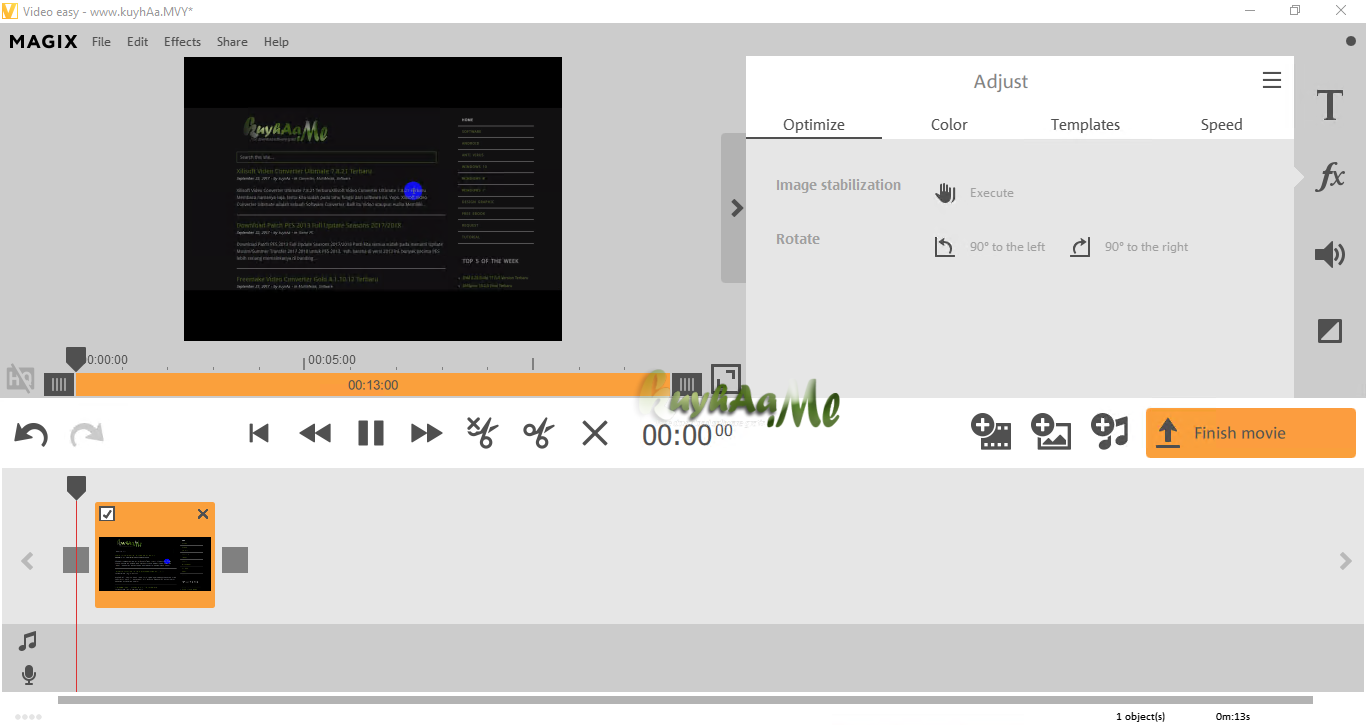Open the Edit menu
The height and width of the screenshot is (728, 1366).
click(x=137, y=42)
